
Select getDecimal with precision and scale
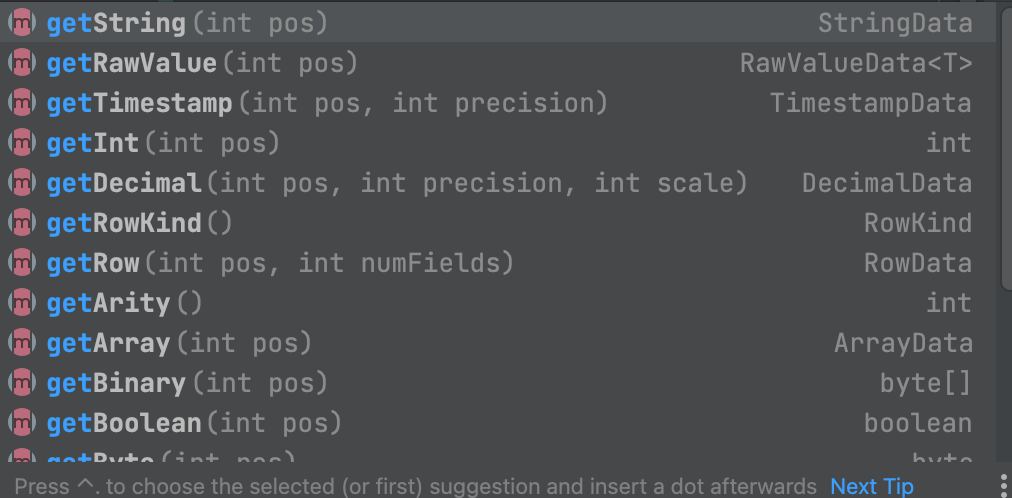point(498,184)
